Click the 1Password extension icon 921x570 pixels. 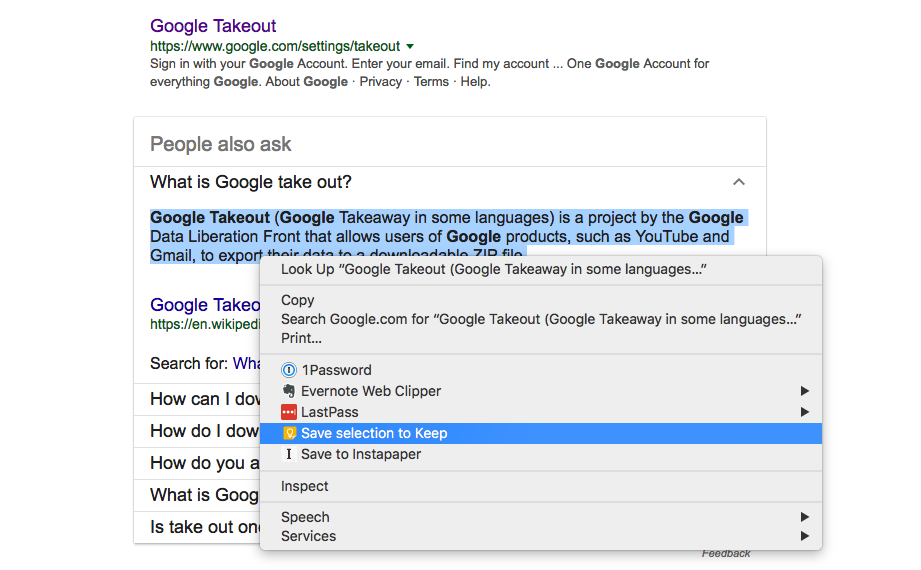(289, 370)
